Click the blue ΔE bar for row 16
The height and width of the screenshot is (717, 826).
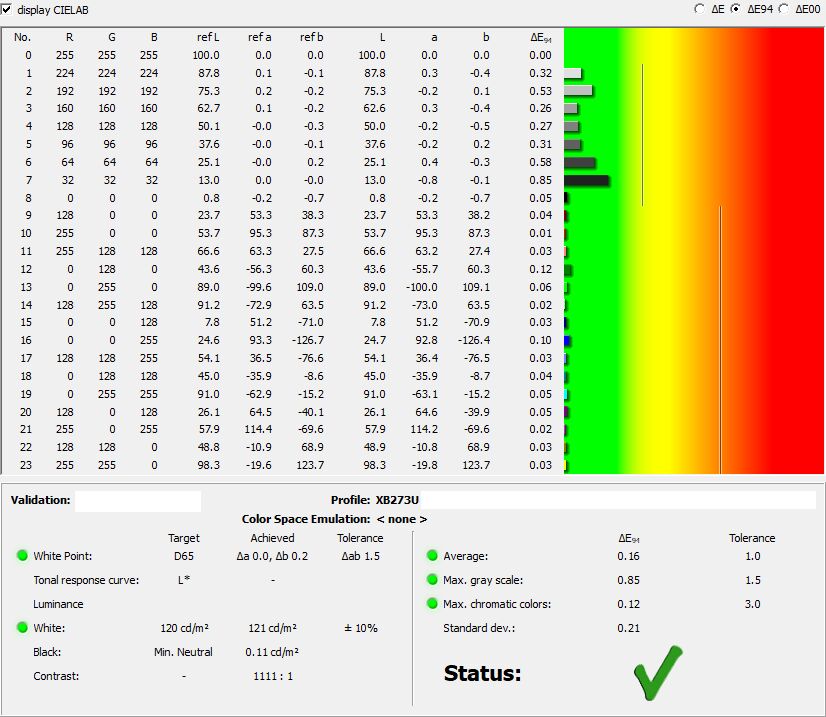(567, 341)
